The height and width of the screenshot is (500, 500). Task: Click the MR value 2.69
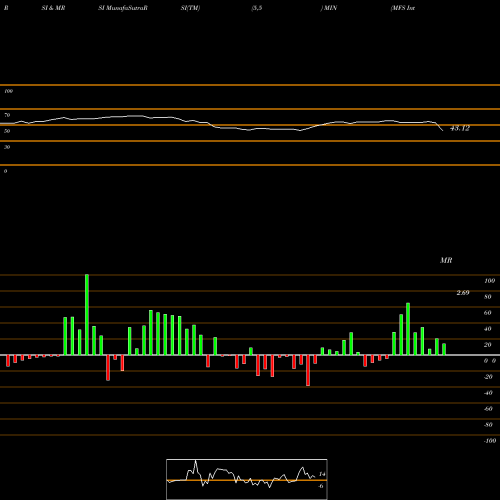coord(463,293)
